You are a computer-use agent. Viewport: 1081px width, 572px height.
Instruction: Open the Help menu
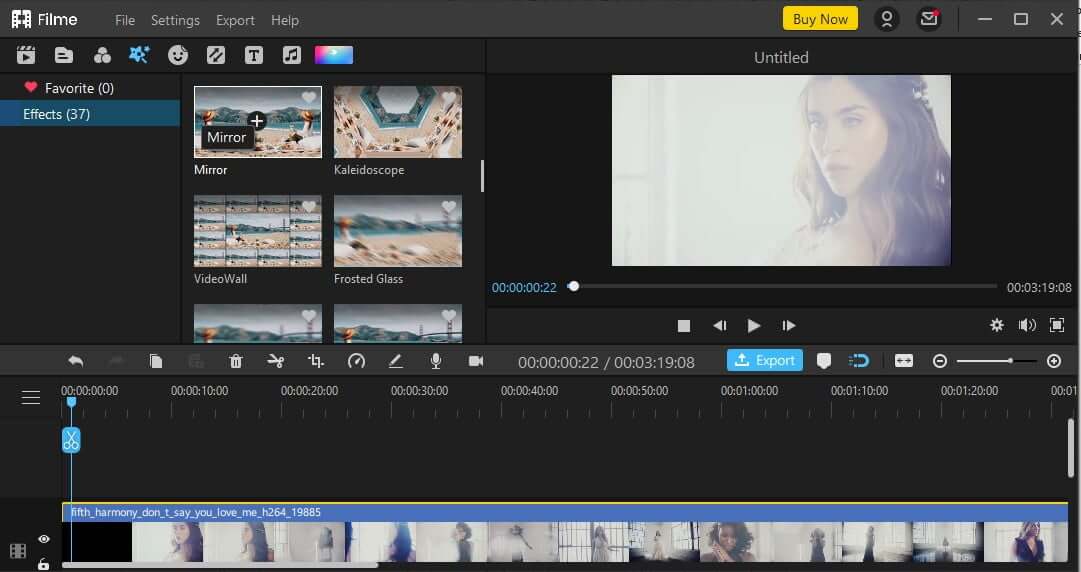[x=285, y=20]
